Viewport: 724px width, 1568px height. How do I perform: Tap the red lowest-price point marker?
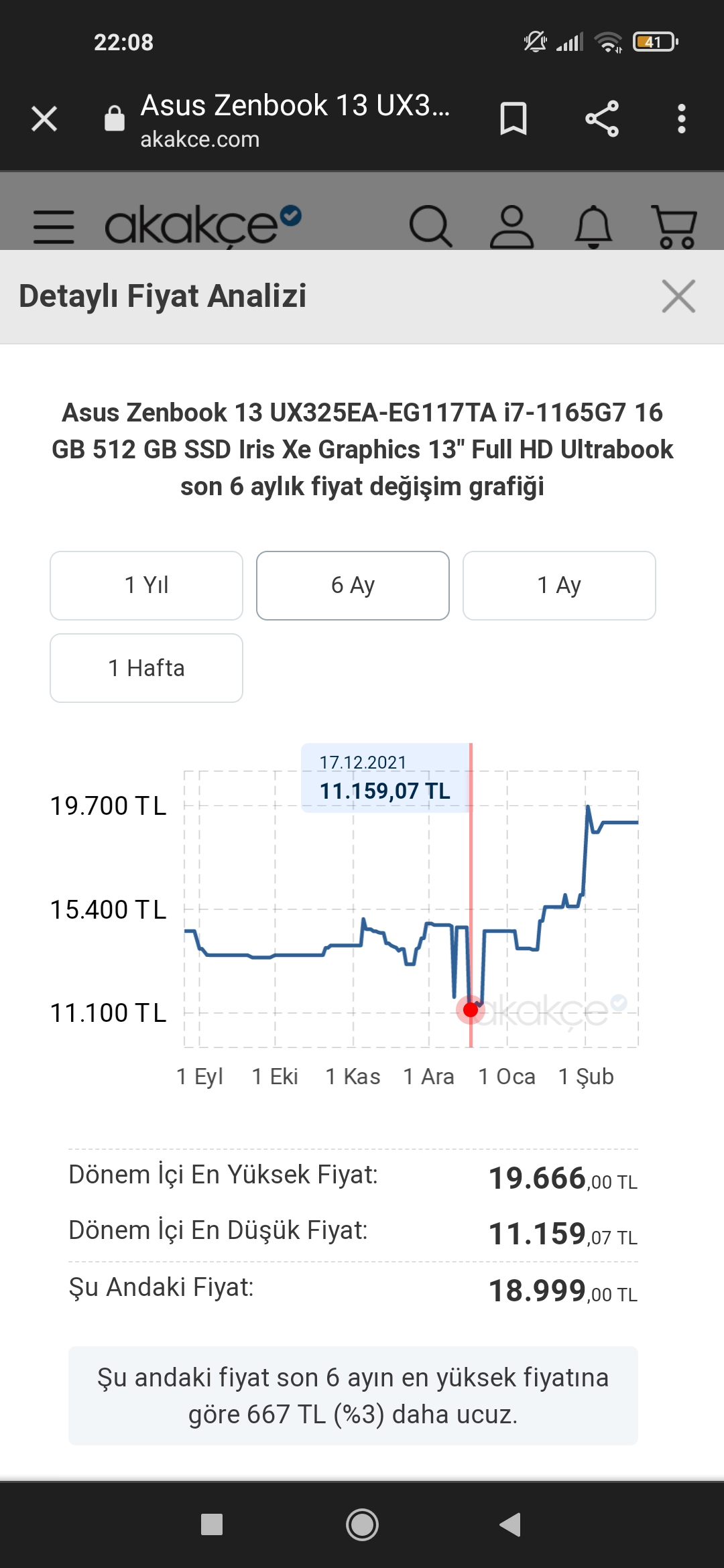point(471,1010)
